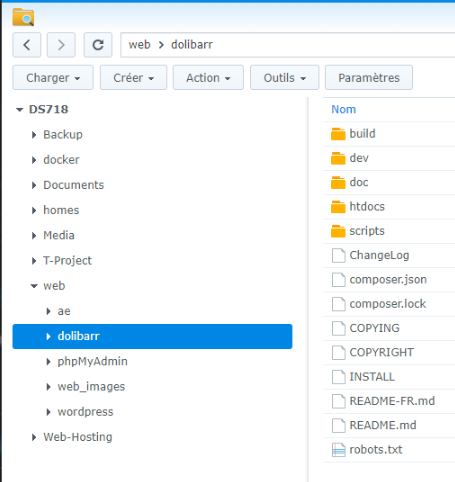Open the Créer dropdown menu
This screenshot has height=482, width=455.
[133, 78]
